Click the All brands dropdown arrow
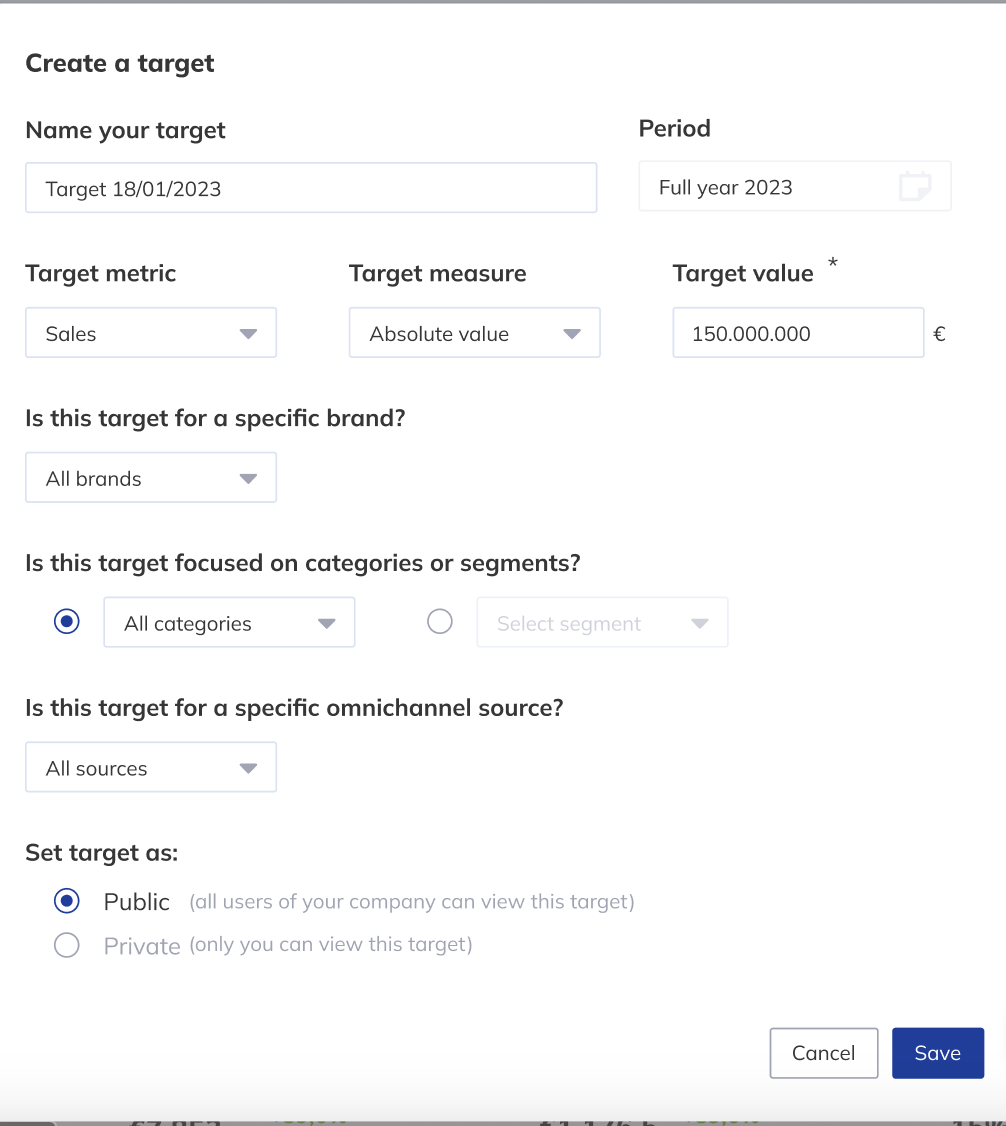 [x=249, y=479]
